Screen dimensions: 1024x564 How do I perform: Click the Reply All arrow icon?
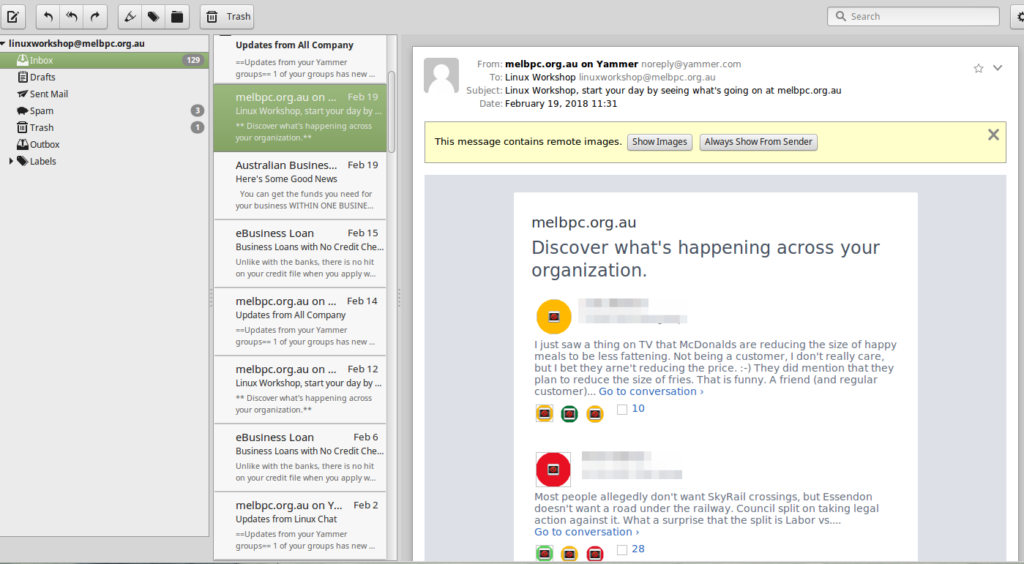point(71,16)
